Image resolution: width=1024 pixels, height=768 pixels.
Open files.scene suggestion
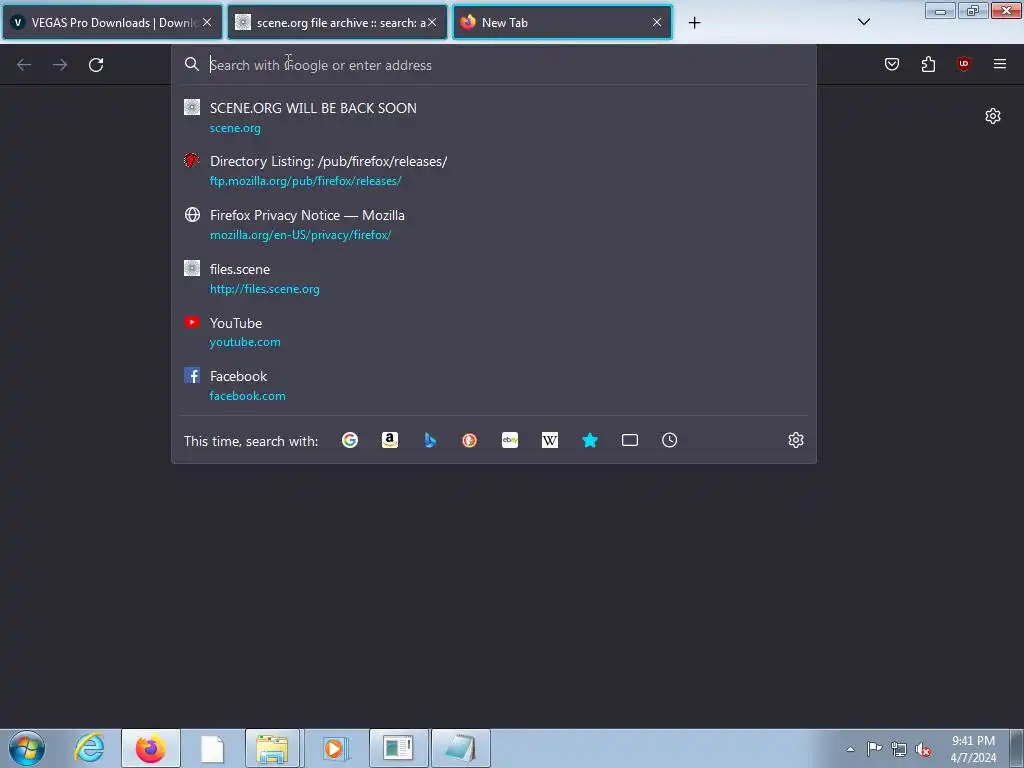coord(494,278)
